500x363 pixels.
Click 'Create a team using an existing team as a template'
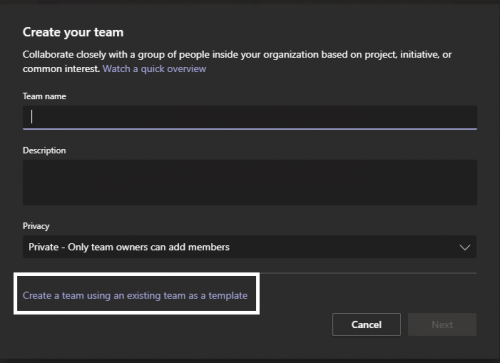tap(135, 295)
